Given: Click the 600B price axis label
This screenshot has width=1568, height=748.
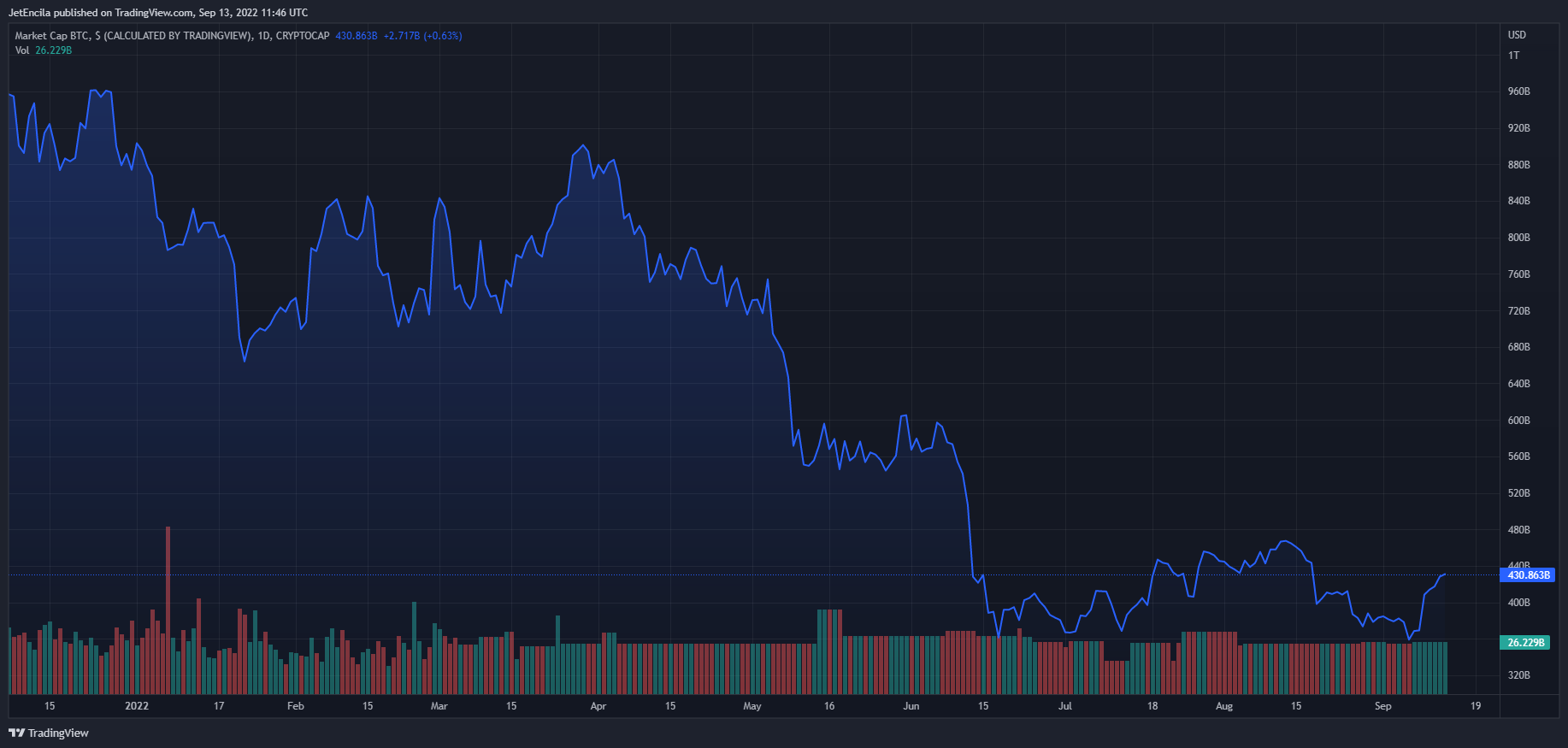Looking at the screenshot, I should 1518,421.
